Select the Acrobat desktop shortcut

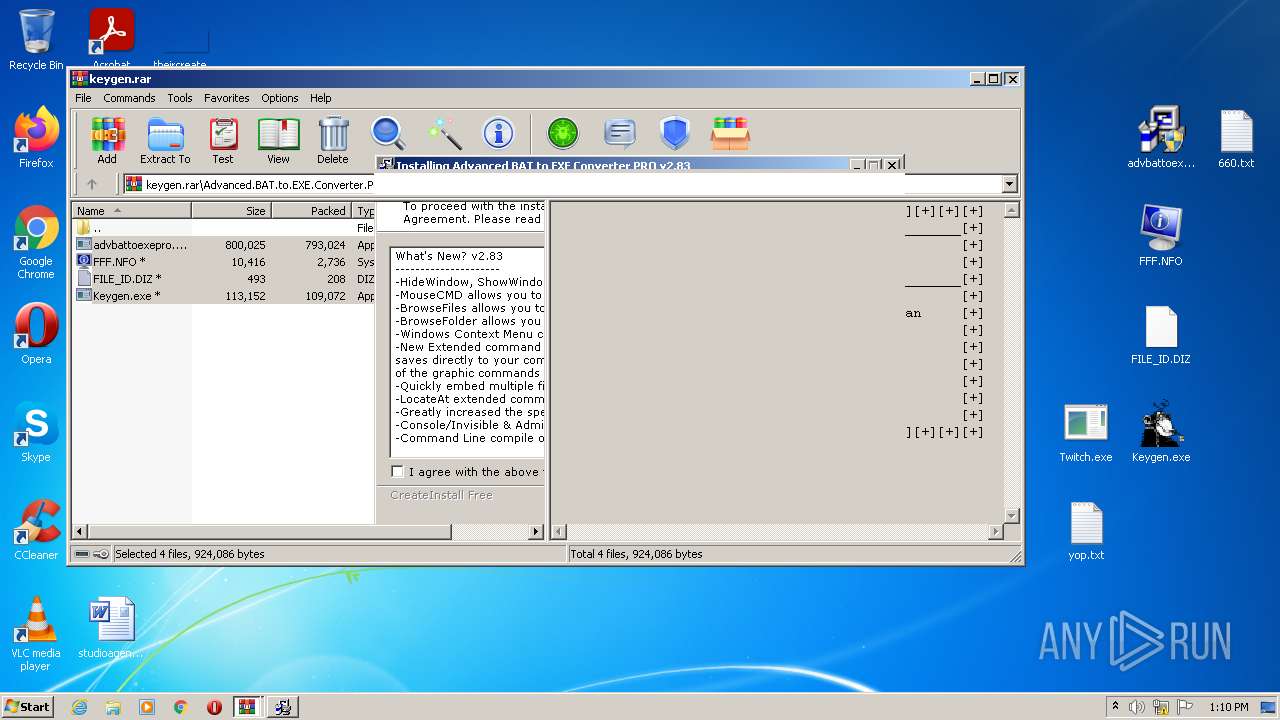click(111, 40)
